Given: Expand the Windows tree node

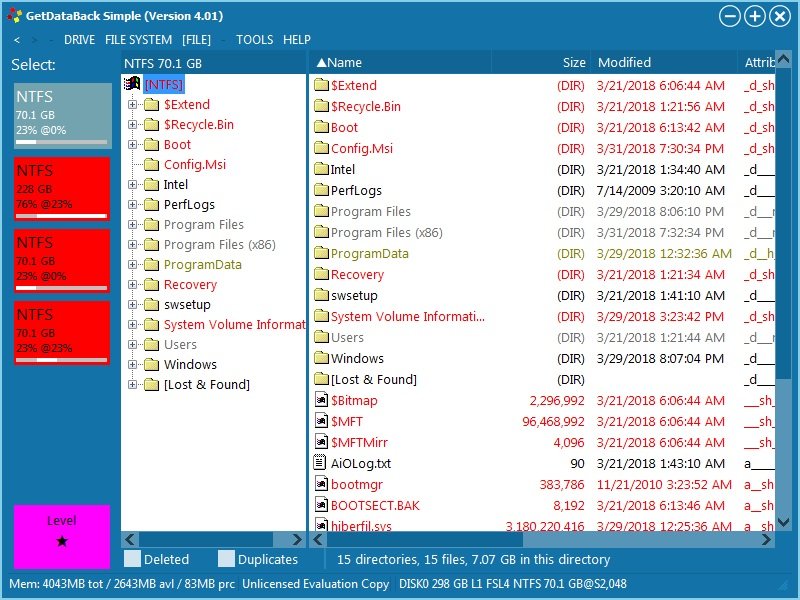Looking at the screenshot, I should click(x=132, y=364).
